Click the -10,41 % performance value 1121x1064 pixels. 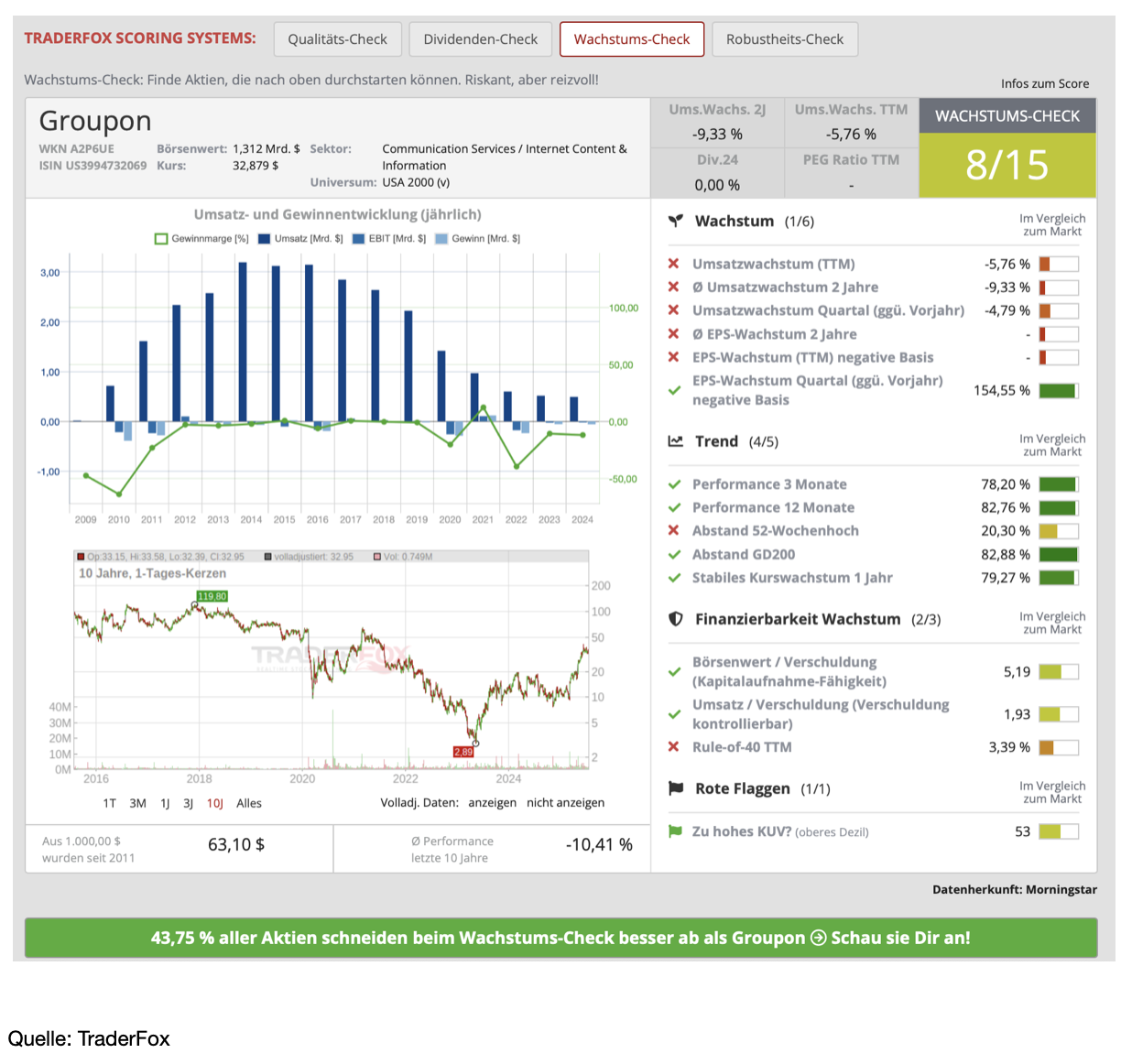(599, 844)
